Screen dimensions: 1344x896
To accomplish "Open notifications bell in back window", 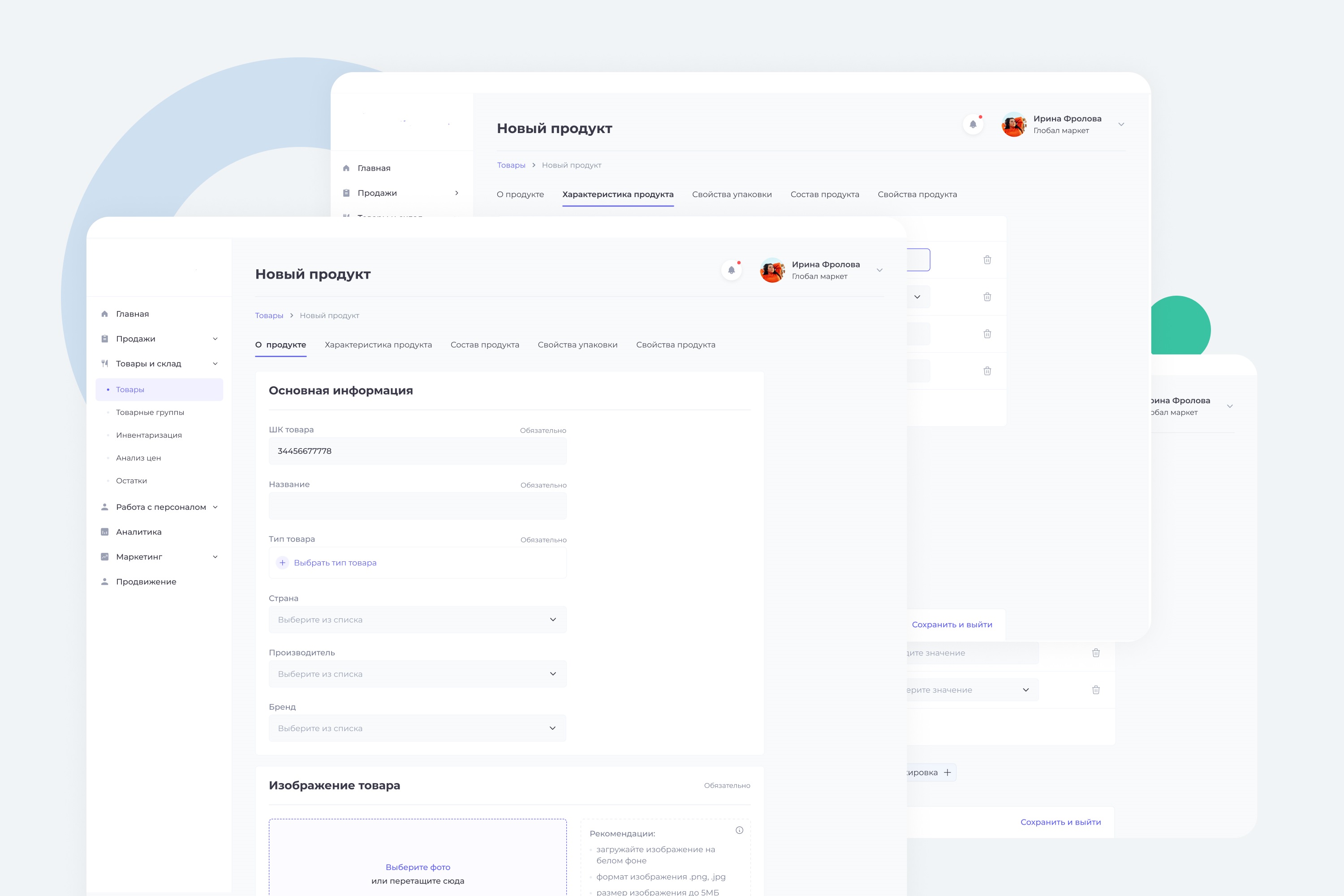I will (973, 125).
